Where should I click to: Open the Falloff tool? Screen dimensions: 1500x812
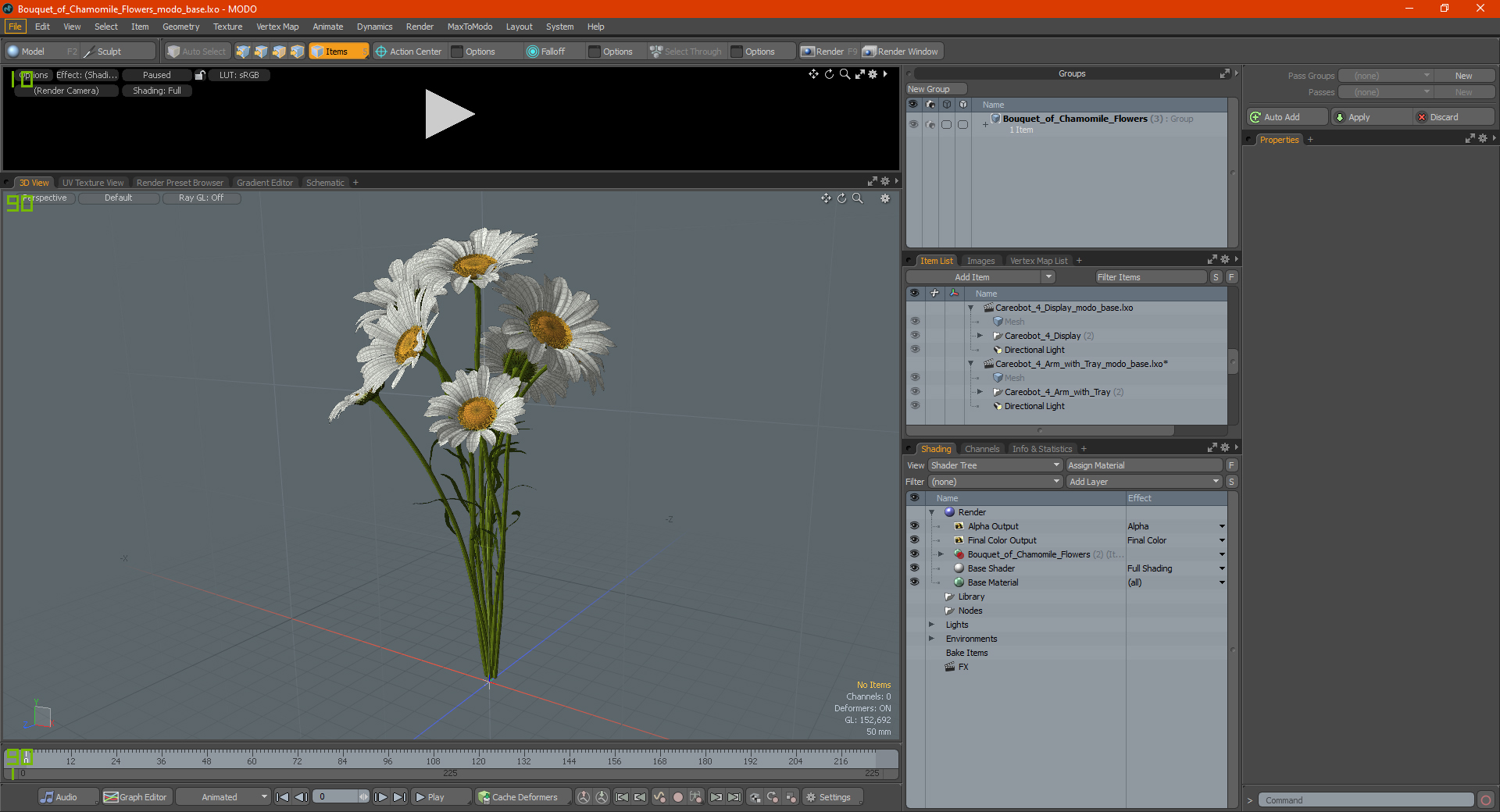pos(546,52)
